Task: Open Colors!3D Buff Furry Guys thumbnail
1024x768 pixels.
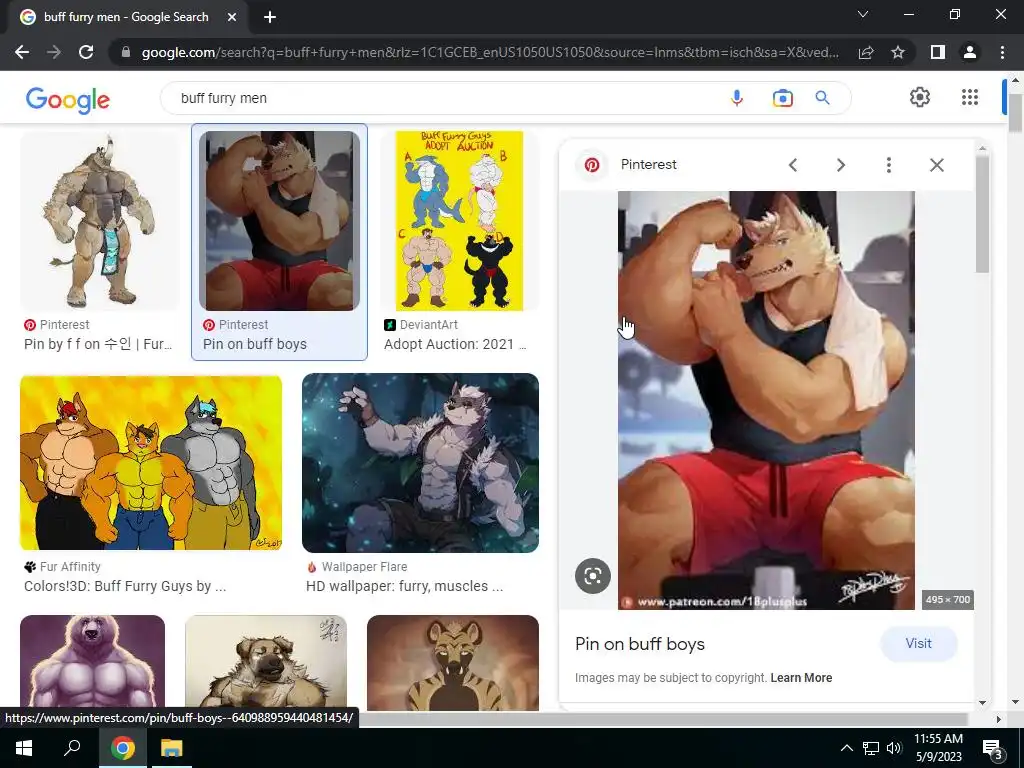Action: (151, 463)
